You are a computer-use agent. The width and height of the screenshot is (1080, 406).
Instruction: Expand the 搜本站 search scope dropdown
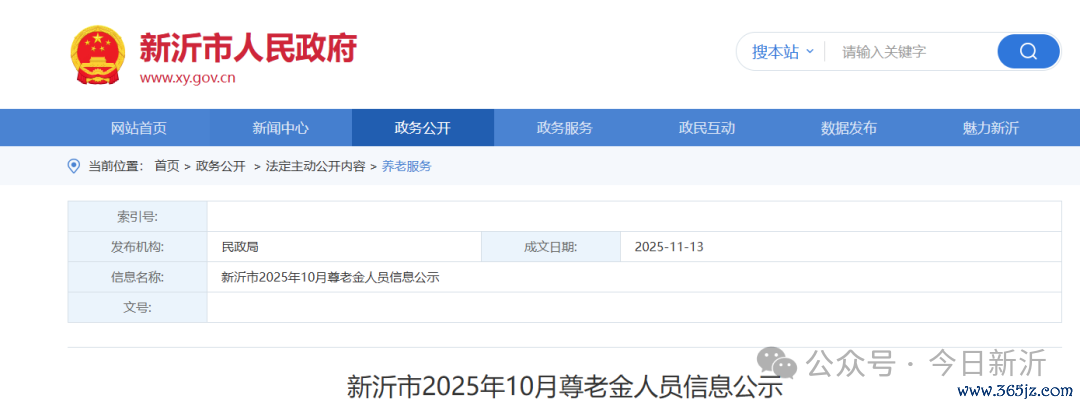click(783, 52)
